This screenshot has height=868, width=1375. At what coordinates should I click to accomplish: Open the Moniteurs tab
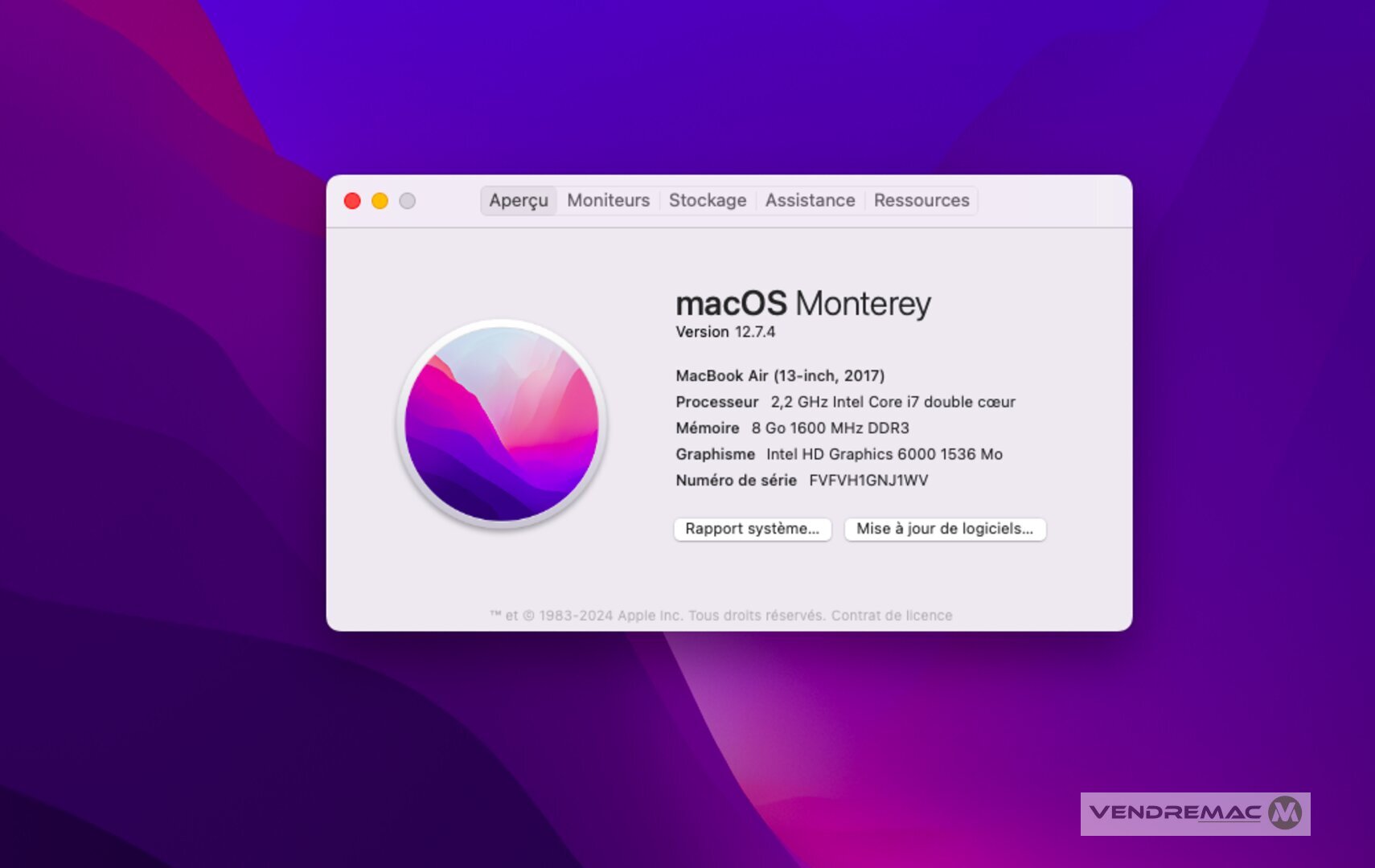click(x=608, y=200)
